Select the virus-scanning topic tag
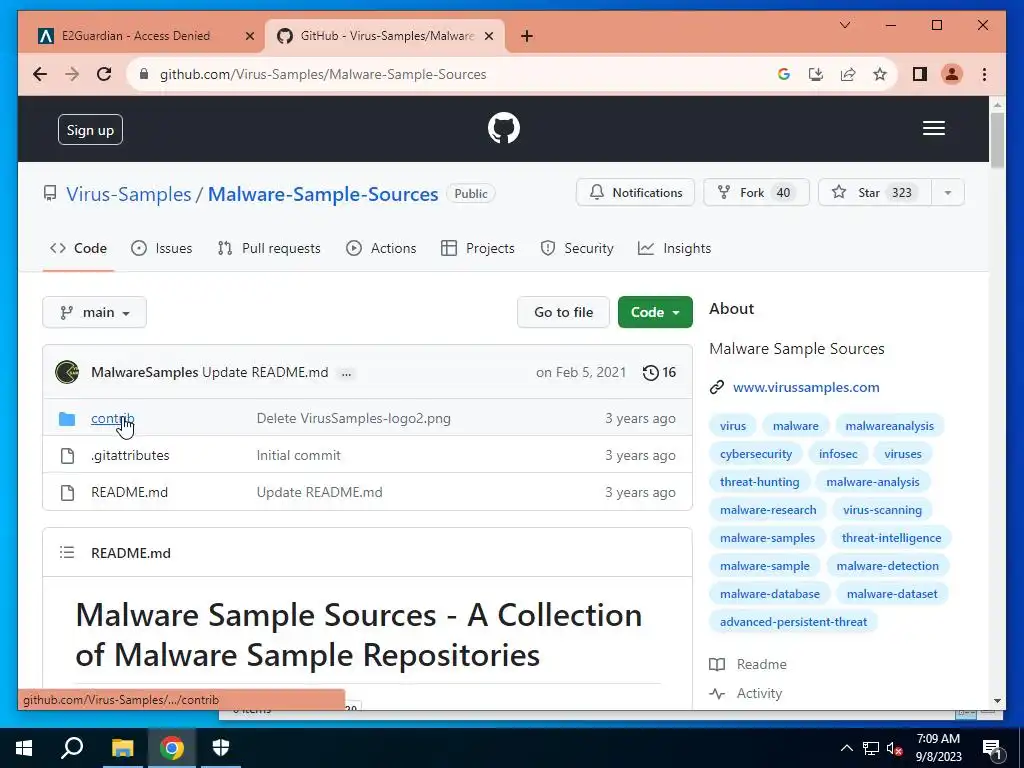1024x768 pixels. (882, 510)
